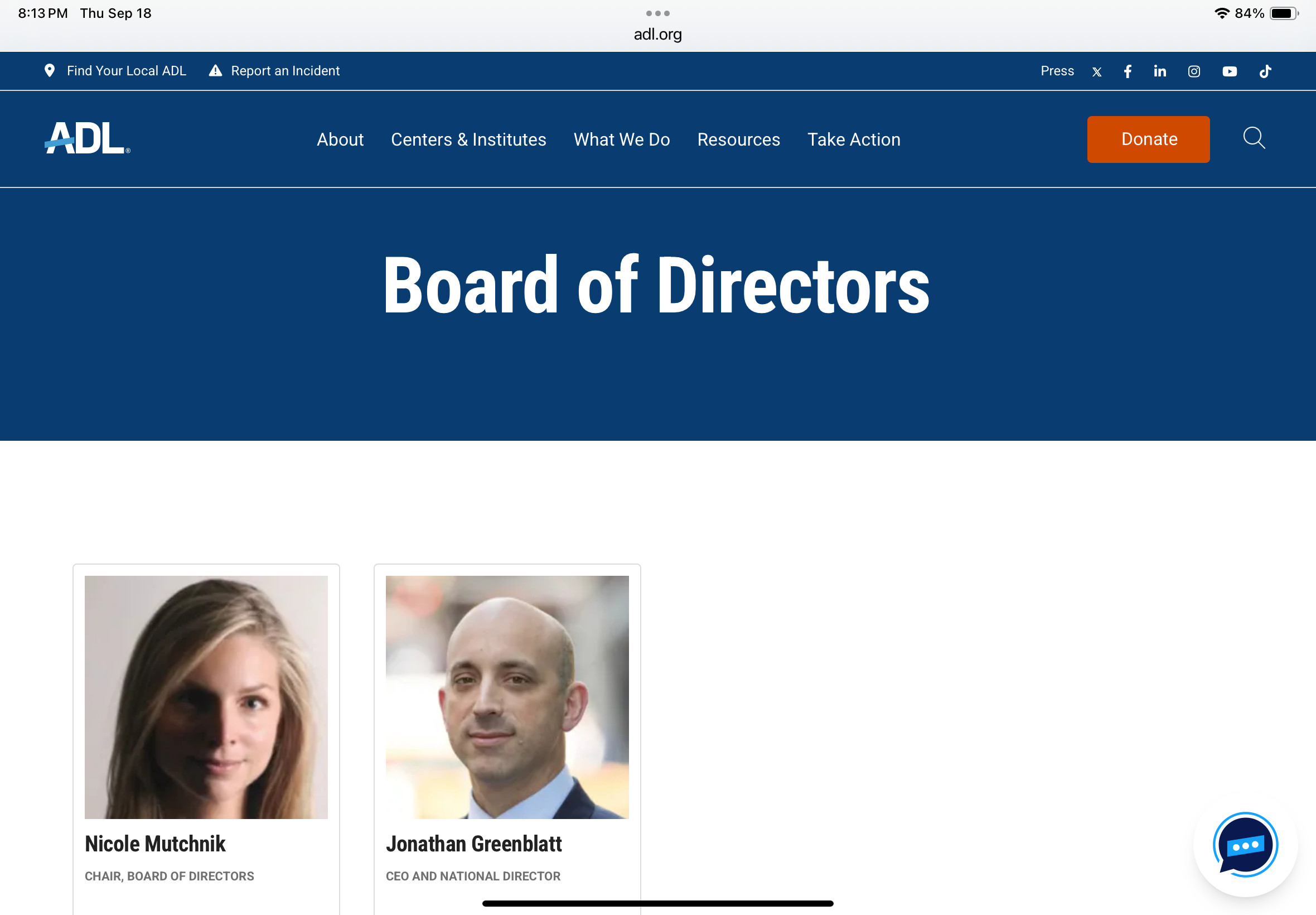Screen dimensions: 1316x915
Task: Click the Board of Directors heading
Action: coord(656,286)
